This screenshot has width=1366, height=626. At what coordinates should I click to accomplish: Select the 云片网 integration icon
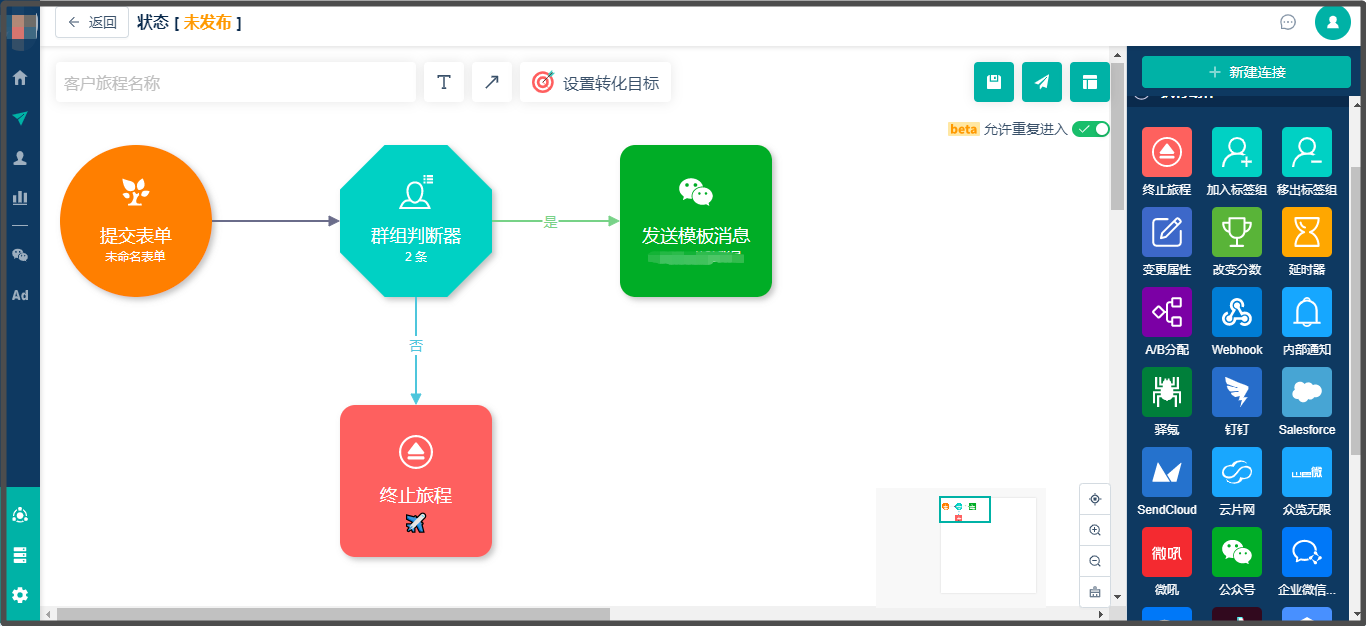(x=1237, y=472)
